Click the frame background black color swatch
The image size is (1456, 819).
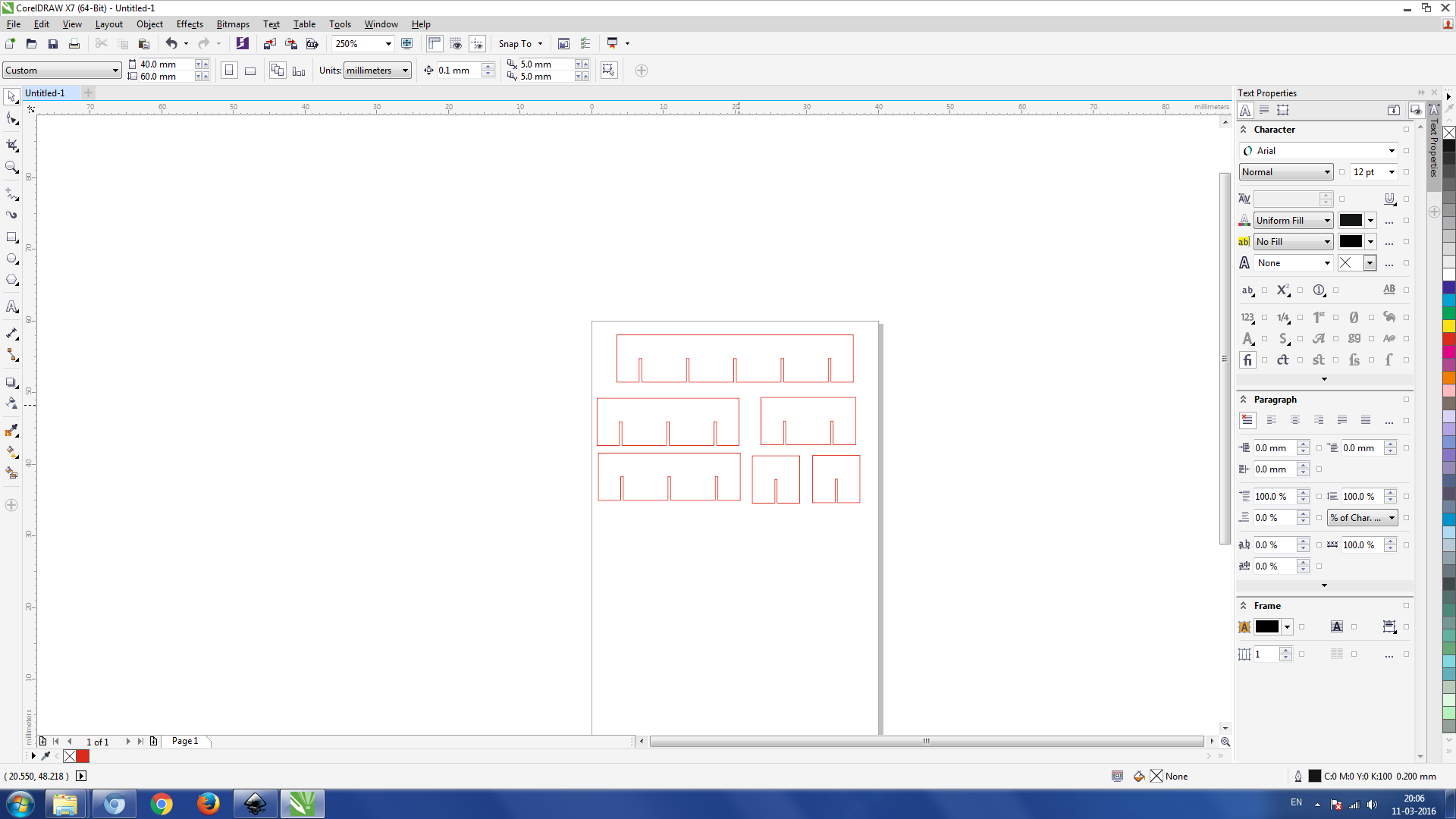coord(1267,626)
